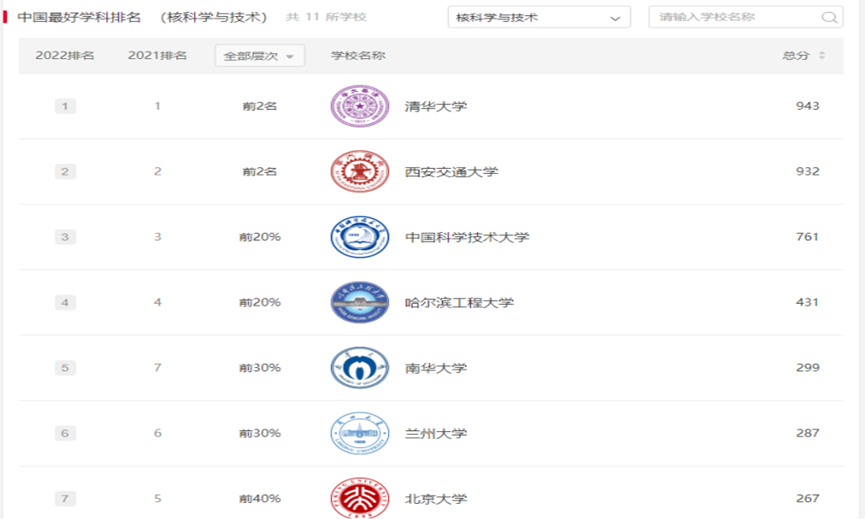Click Lanzhou University logo
865x519 pixels.
pyautogui.click(x=360, y=433)
